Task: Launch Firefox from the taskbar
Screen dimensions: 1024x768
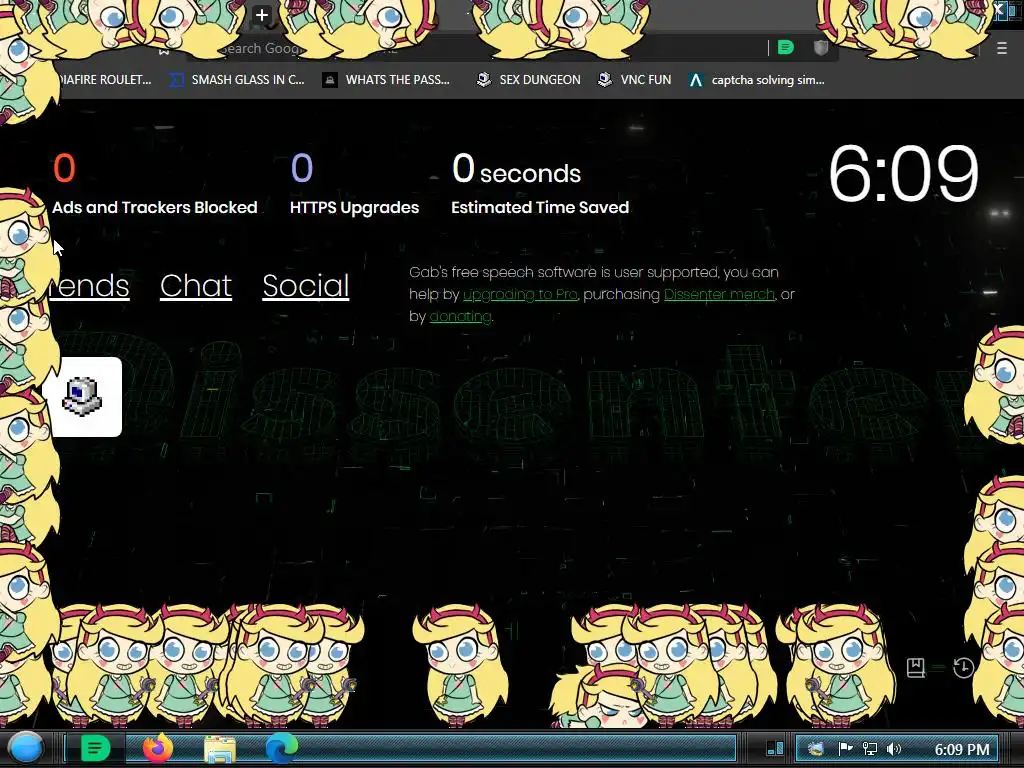Action: [x=157, y=748]
